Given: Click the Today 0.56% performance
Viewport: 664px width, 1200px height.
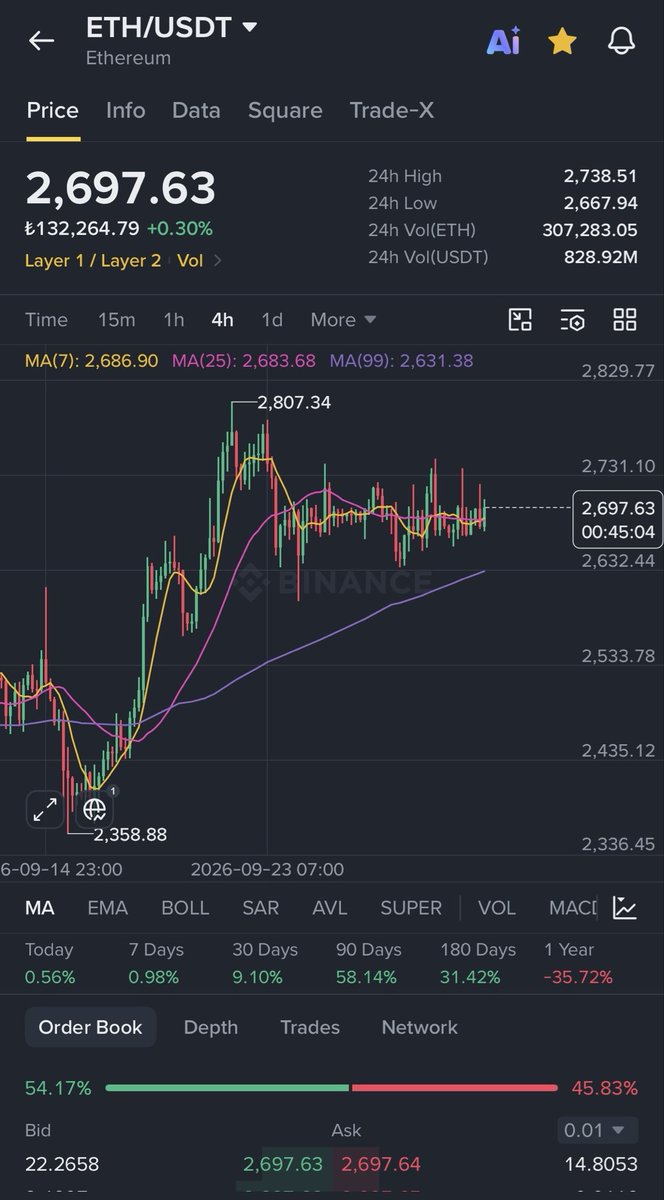Looking at the screenshot, I should coord(50,964).
